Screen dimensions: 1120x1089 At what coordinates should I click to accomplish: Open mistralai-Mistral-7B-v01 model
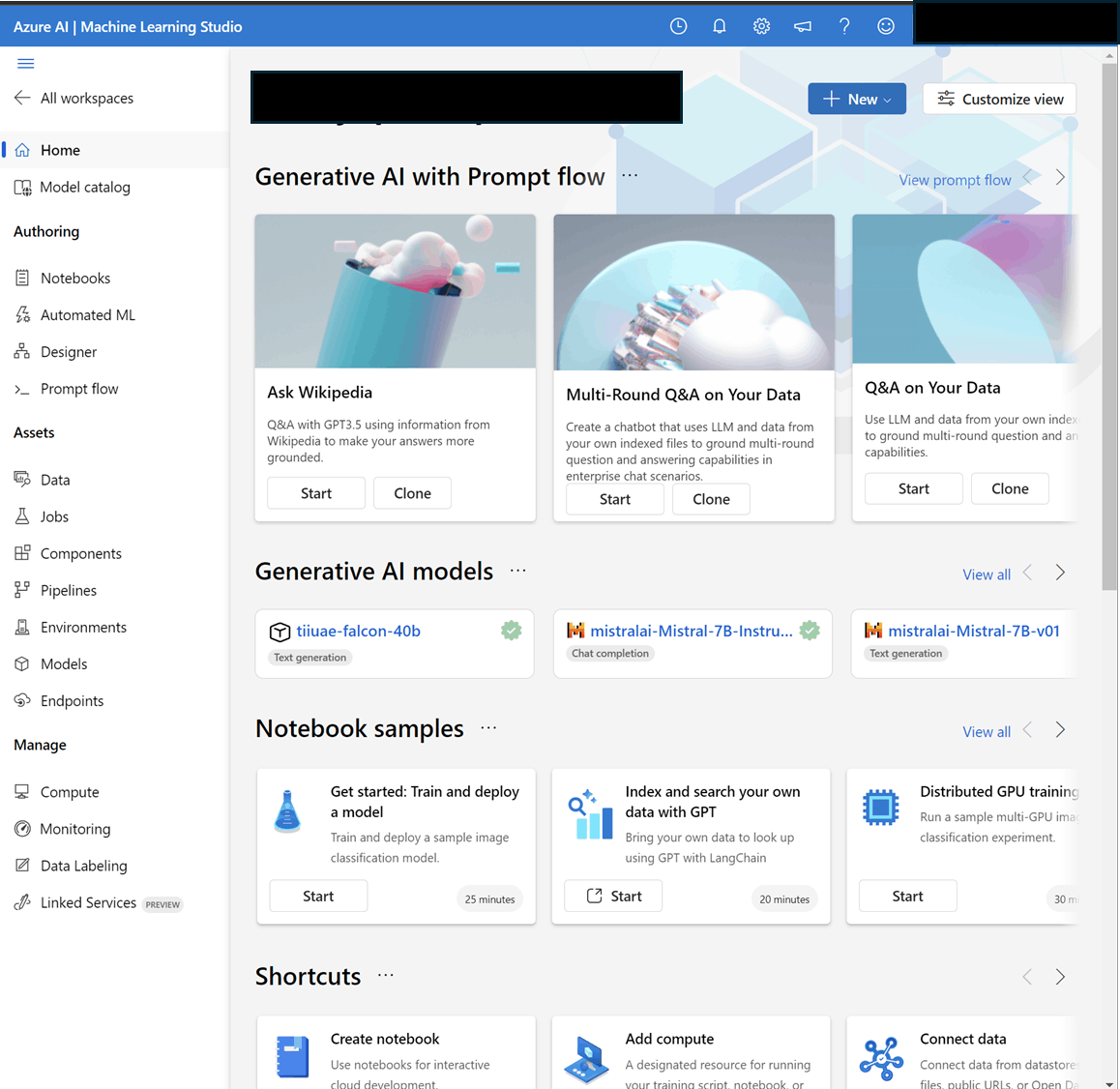pos(974,631)
